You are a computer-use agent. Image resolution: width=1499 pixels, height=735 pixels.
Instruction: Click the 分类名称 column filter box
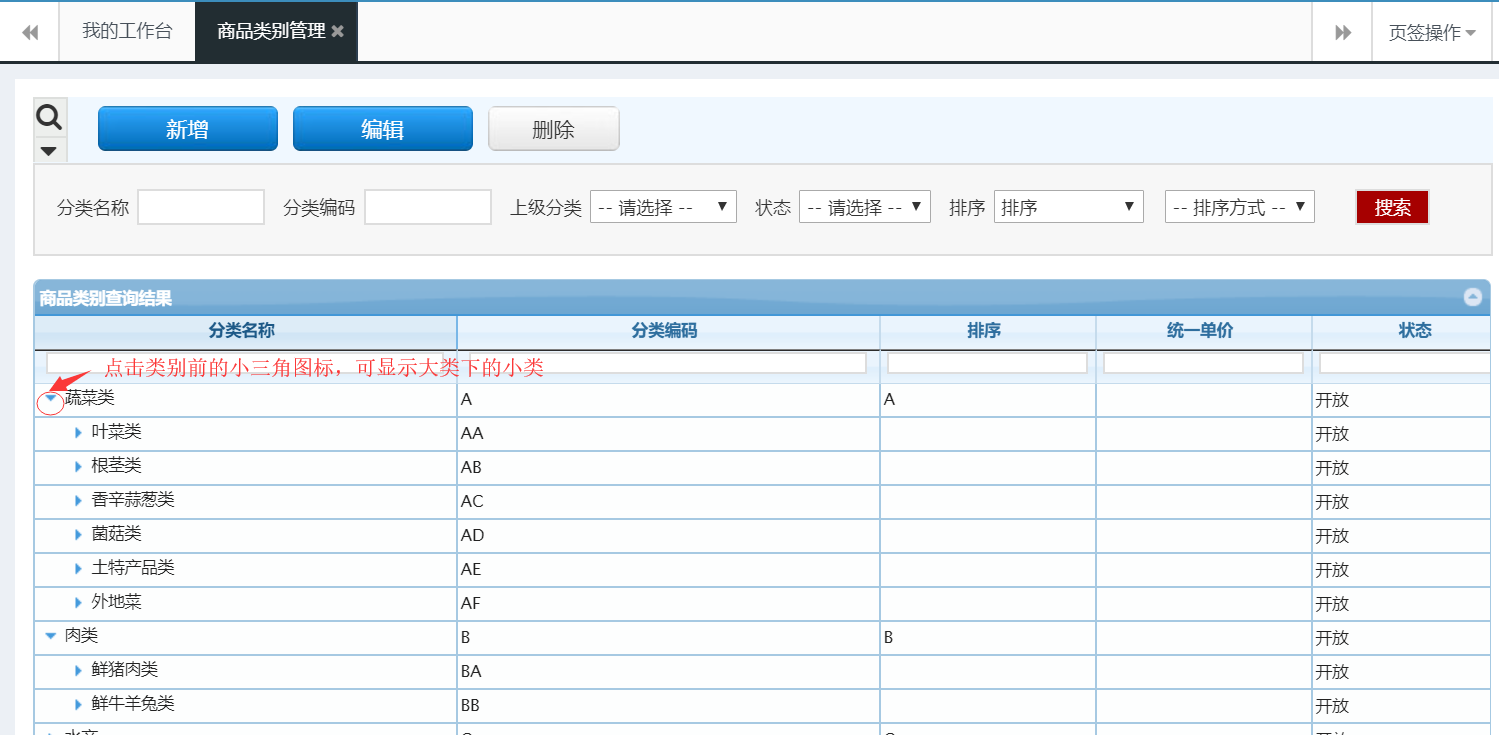[247, 363]
